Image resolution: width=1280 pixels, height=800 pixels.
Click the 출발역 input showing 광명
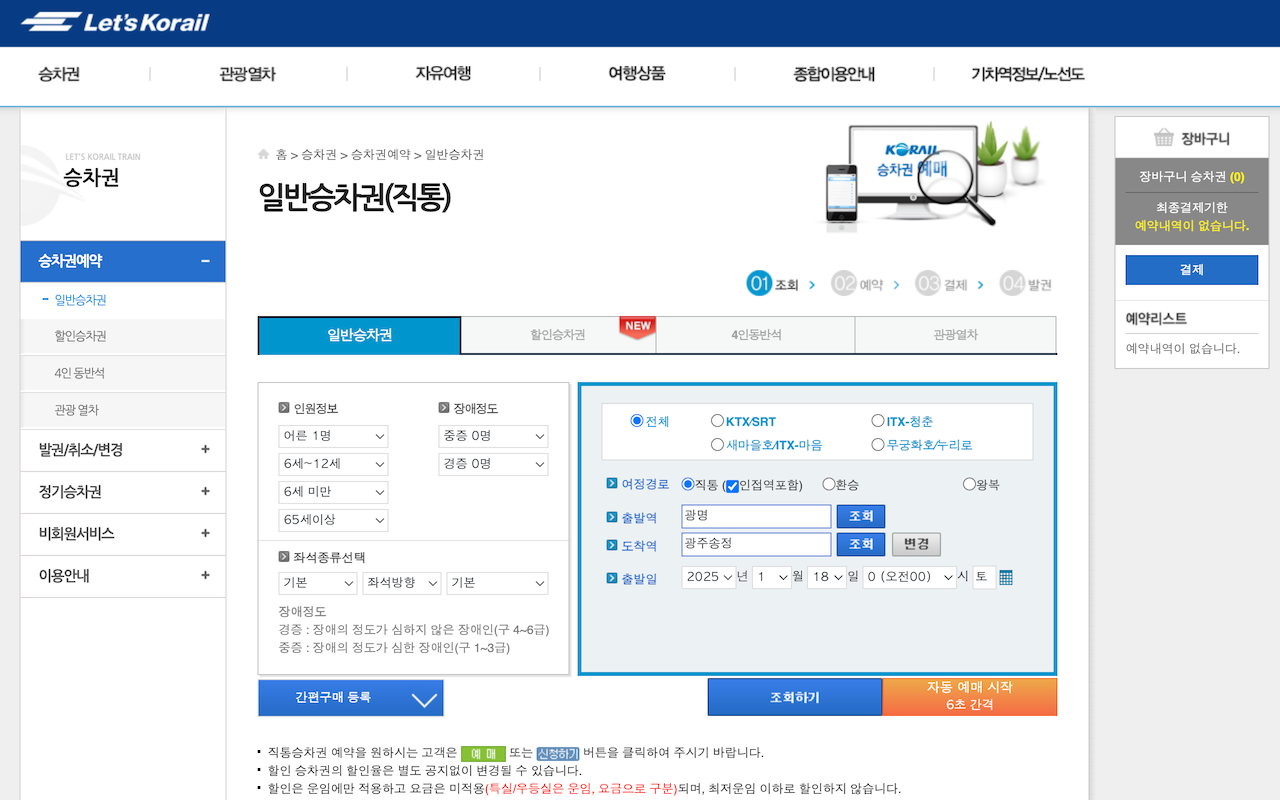click(x=756, y=516)
